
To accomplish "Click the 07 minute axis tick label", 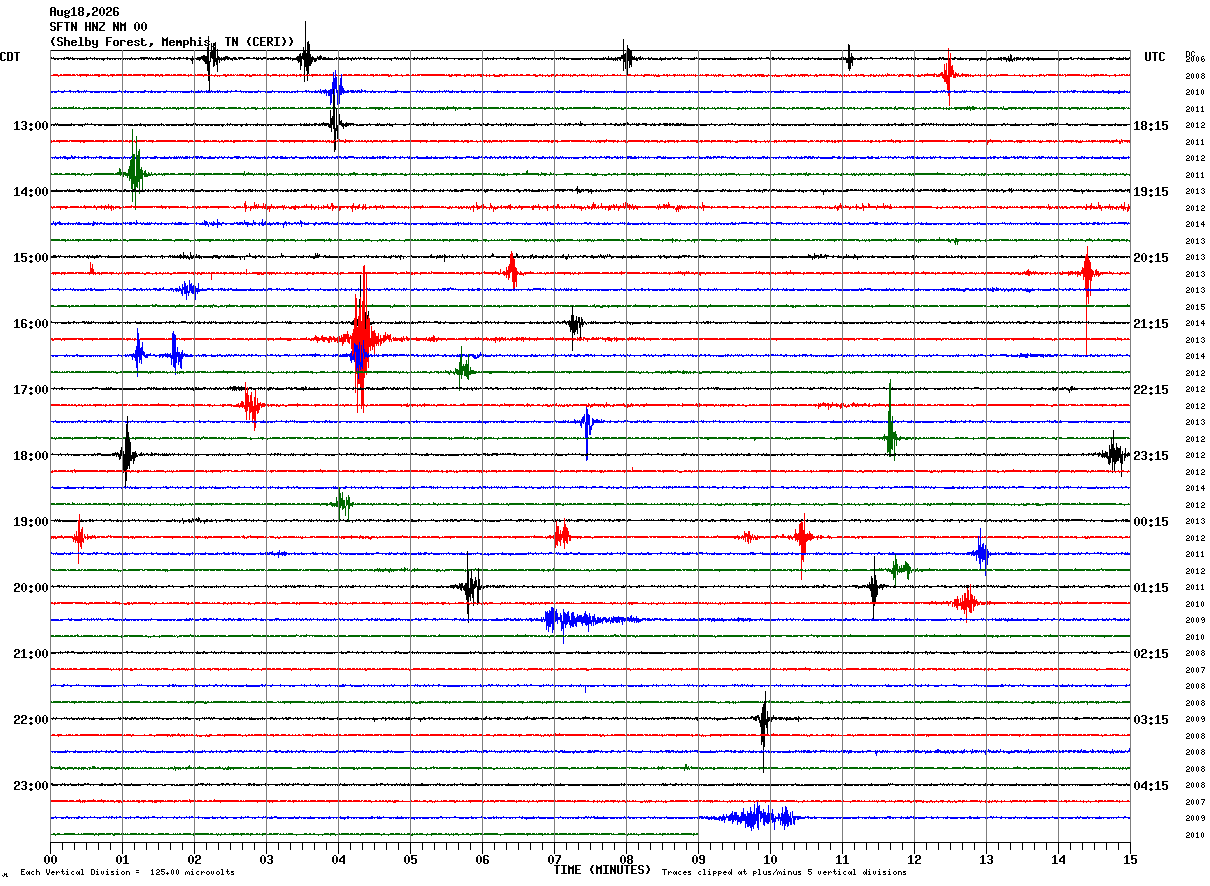I will (554, 859).
